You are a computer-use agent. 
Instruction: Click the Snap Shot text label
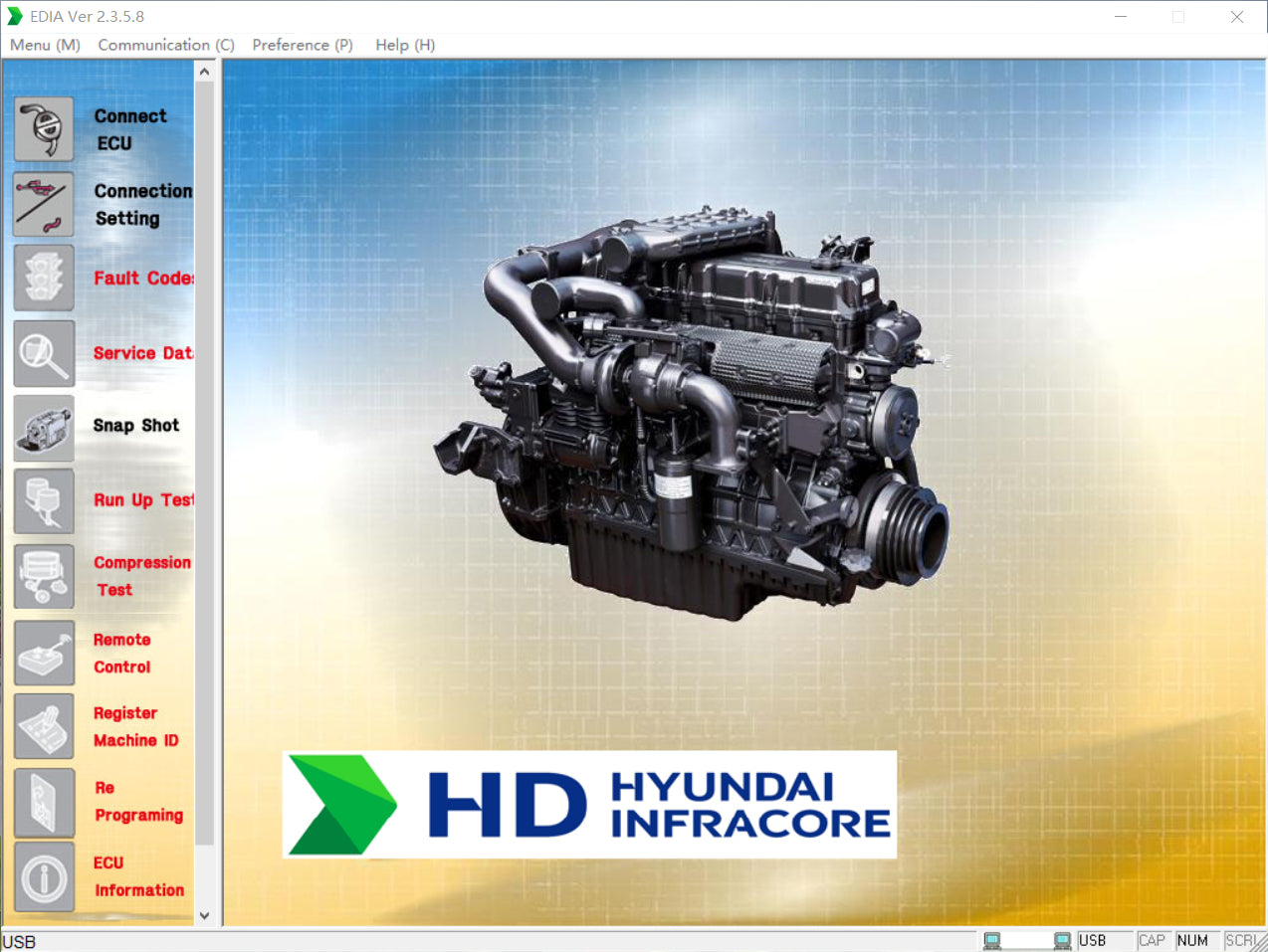pyautogui.click(x=136, y=426)
